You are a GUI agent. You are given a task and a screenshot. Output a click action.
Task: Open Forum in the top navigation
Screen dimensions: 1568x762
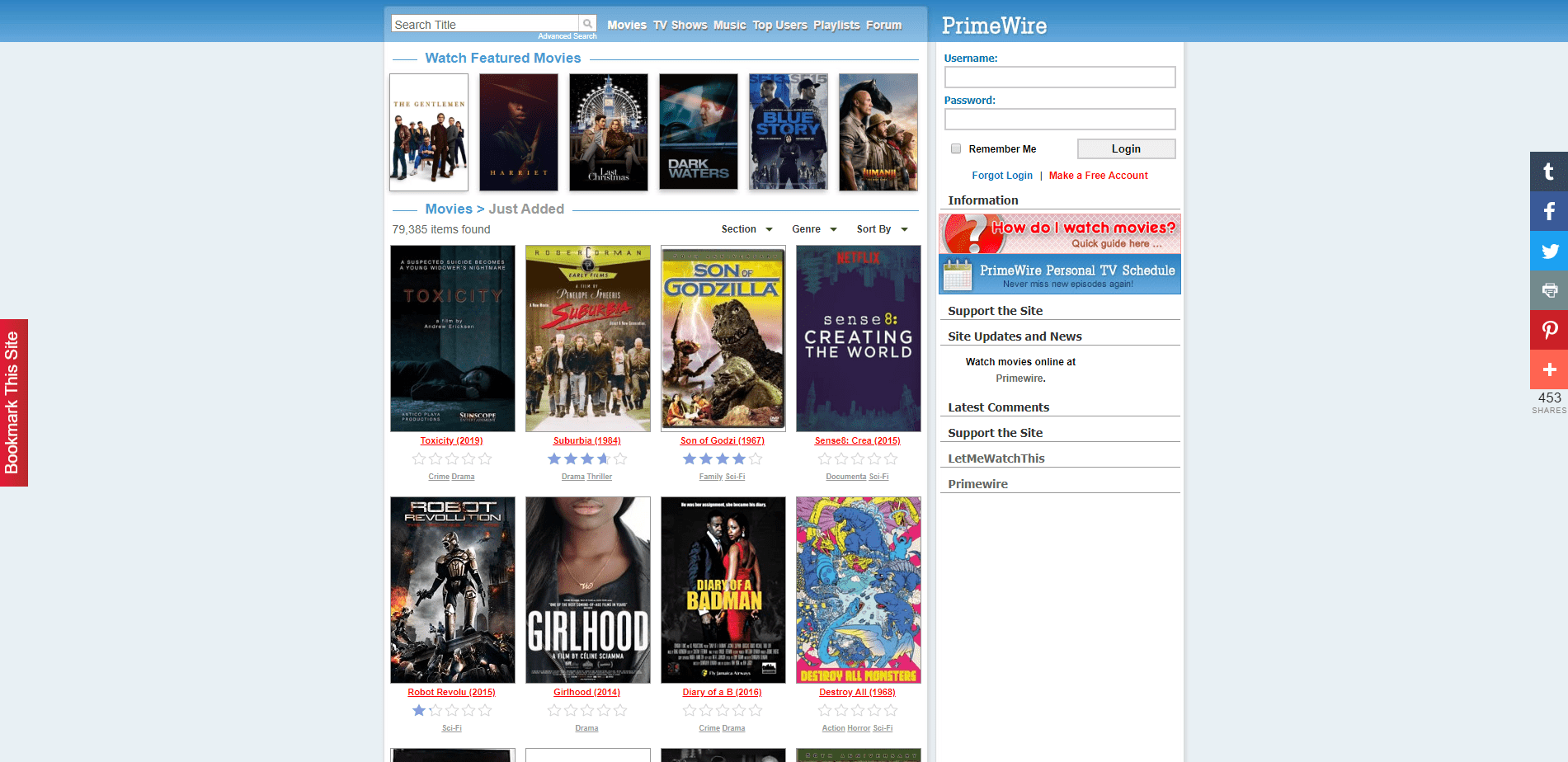pos(884,25)
